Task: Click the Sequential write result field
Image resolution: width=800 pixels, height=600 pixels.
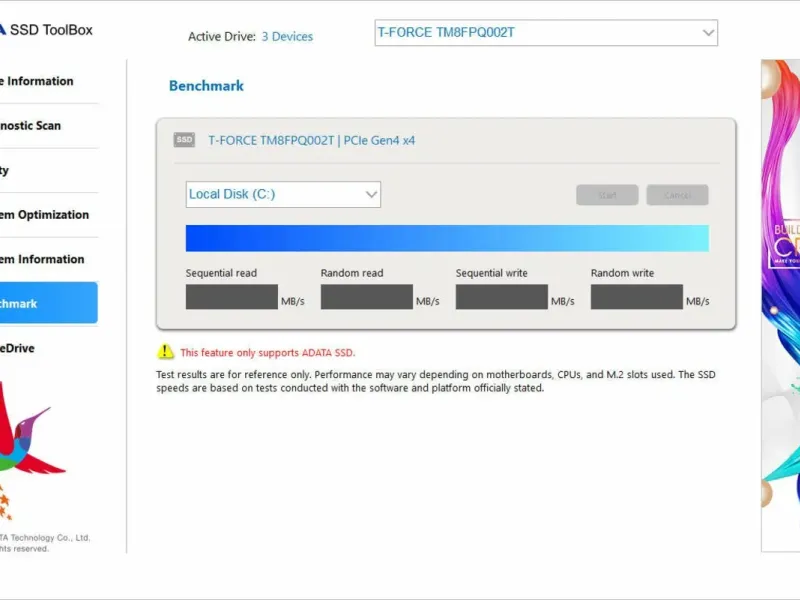Action: pyautogui.click(x=502, y=297)
